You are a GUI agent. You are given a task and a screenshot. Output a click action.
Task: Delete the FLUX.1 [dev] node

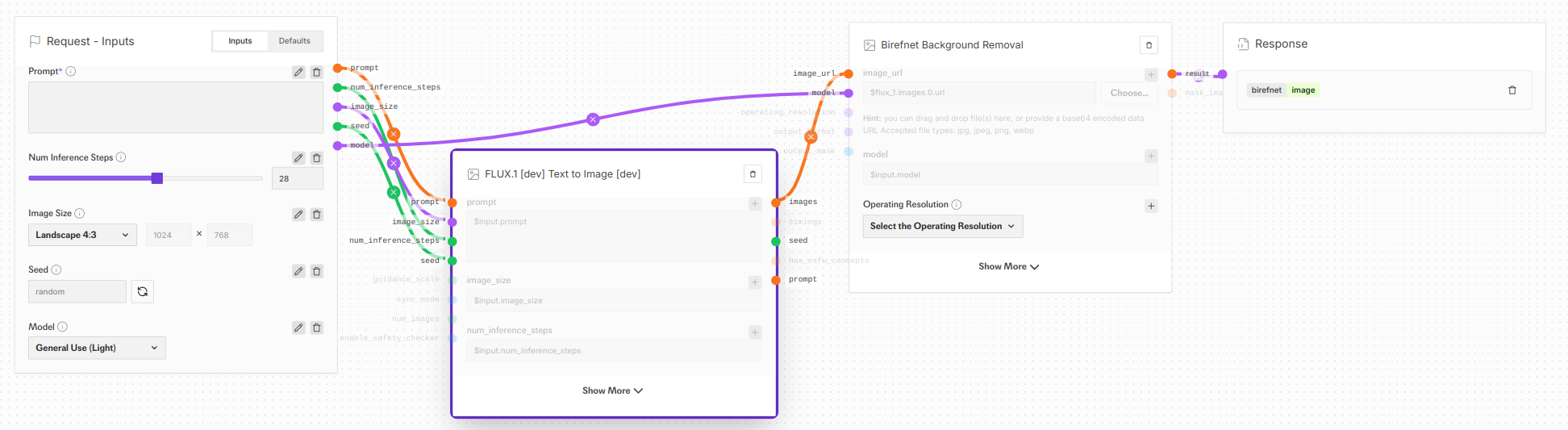(753, 174)
